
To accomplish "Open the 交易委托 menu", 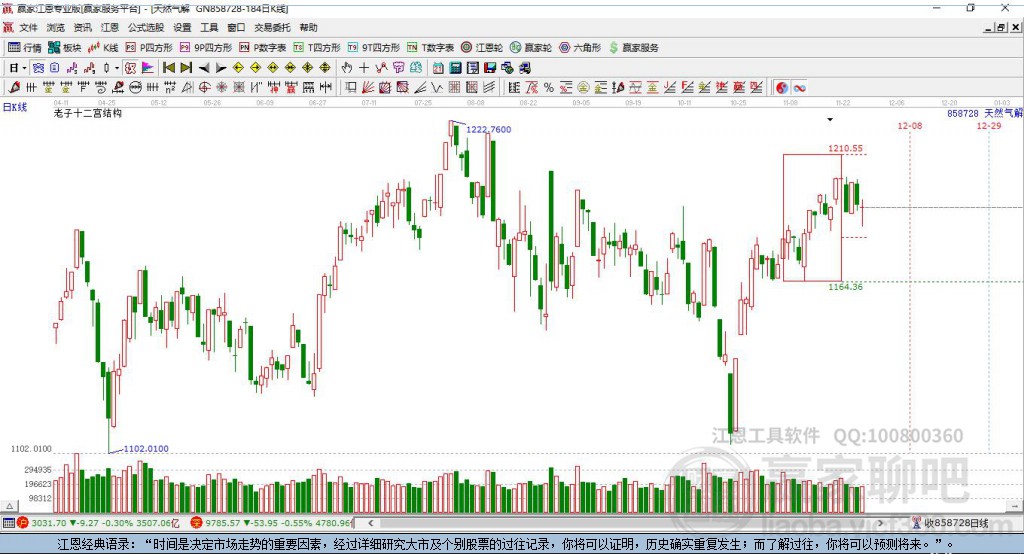I will [x=272, y=27].
